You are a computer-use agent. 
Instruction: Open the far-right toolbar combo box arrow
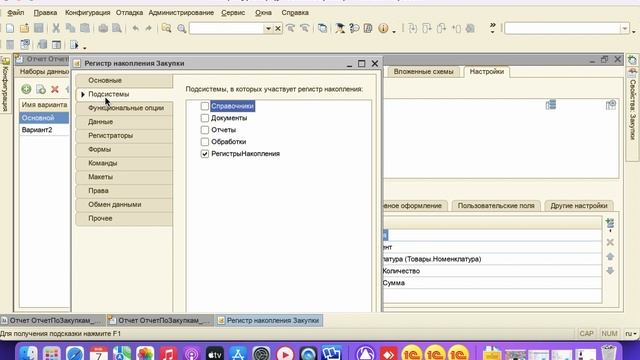(624, 28)
